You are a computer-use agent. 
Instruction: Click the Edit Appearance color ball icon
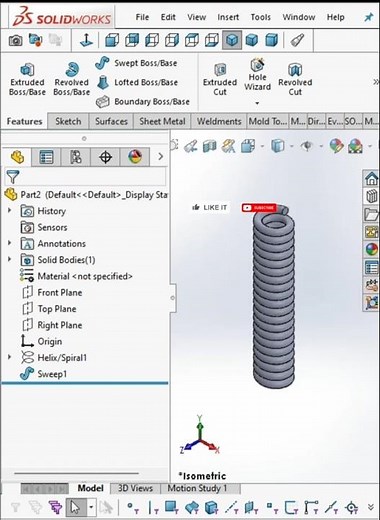tap(336, 146)
